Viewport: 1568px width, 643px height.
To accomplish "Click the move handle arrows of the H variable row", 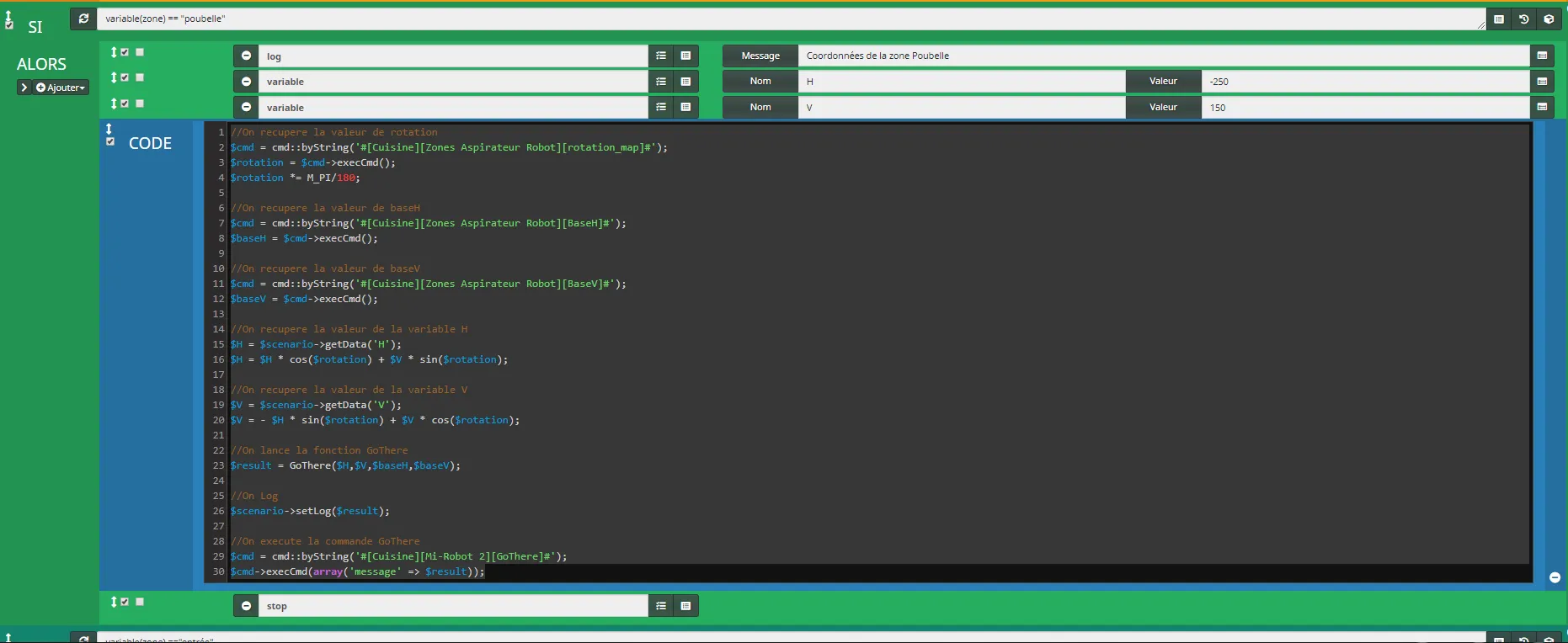I will tap(114, 77).
